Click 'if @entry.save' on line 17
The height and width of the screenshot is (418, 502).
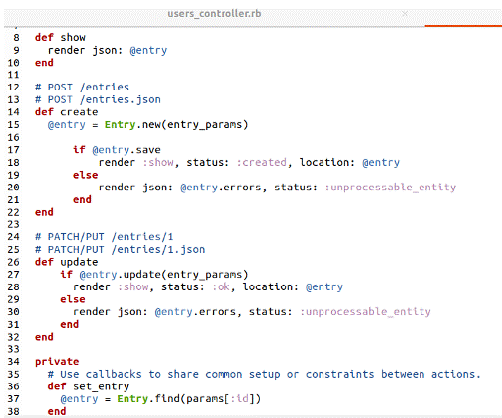click(117, 150)
